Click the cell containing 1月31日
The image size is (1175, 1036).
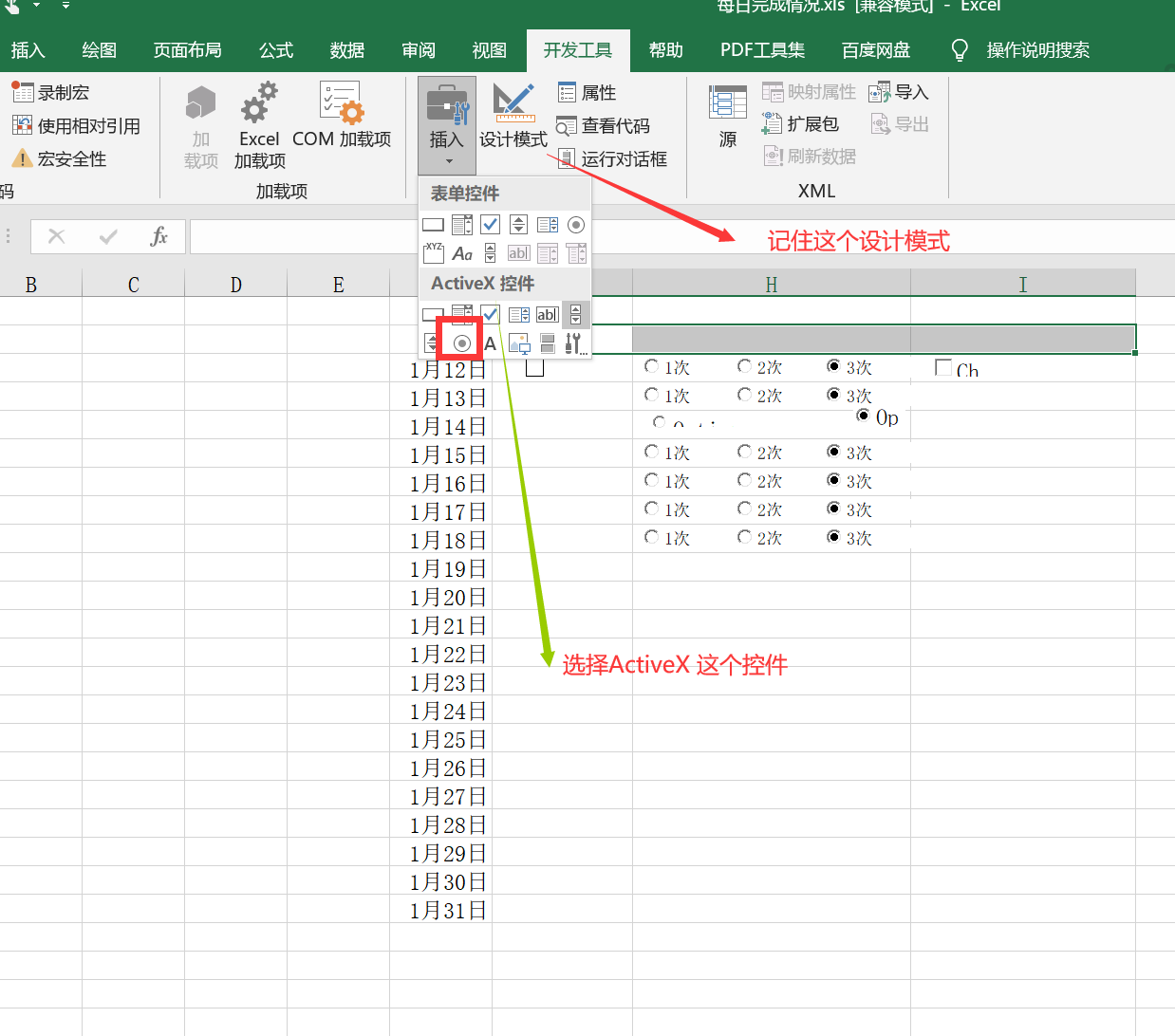(x=441, y=909)
